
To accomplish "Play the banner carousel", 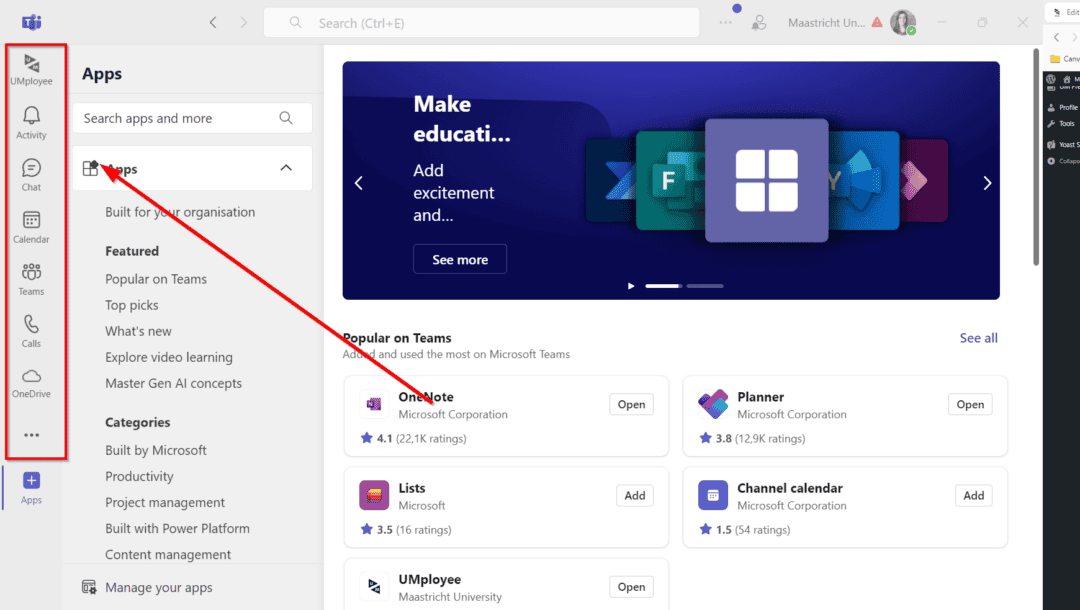I will (x=630, y=286).
